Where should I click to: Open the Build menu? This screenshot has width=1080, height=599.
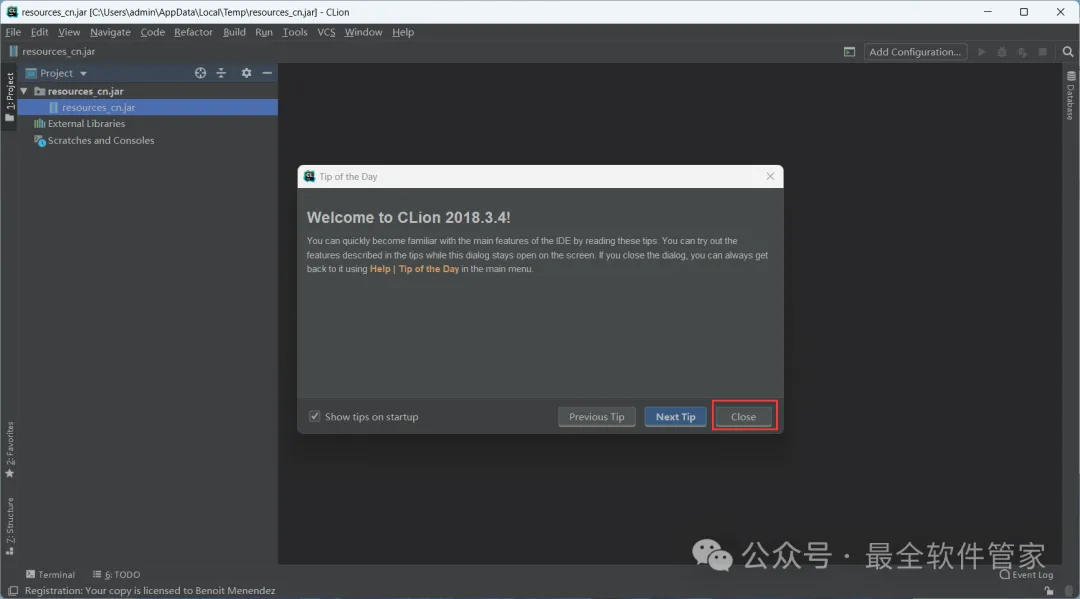[234, 32]
